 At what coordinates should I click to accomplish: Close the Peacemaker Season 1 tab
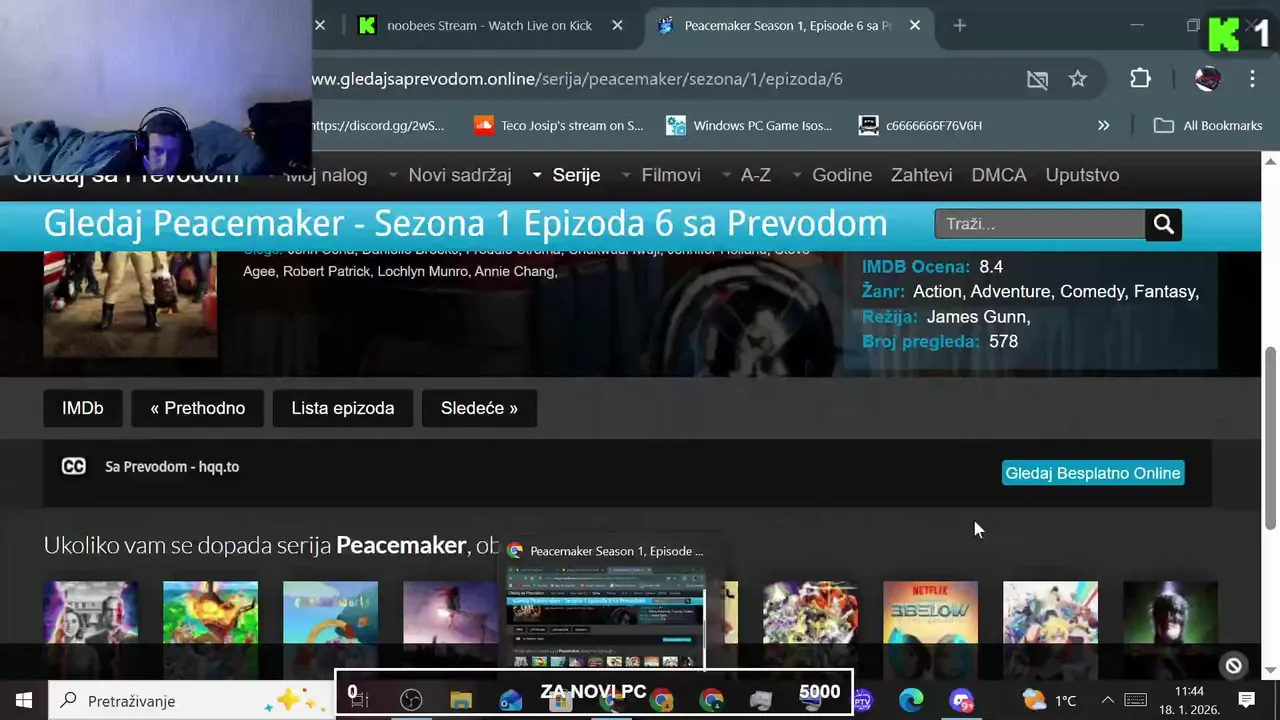[x=914, y=25]
